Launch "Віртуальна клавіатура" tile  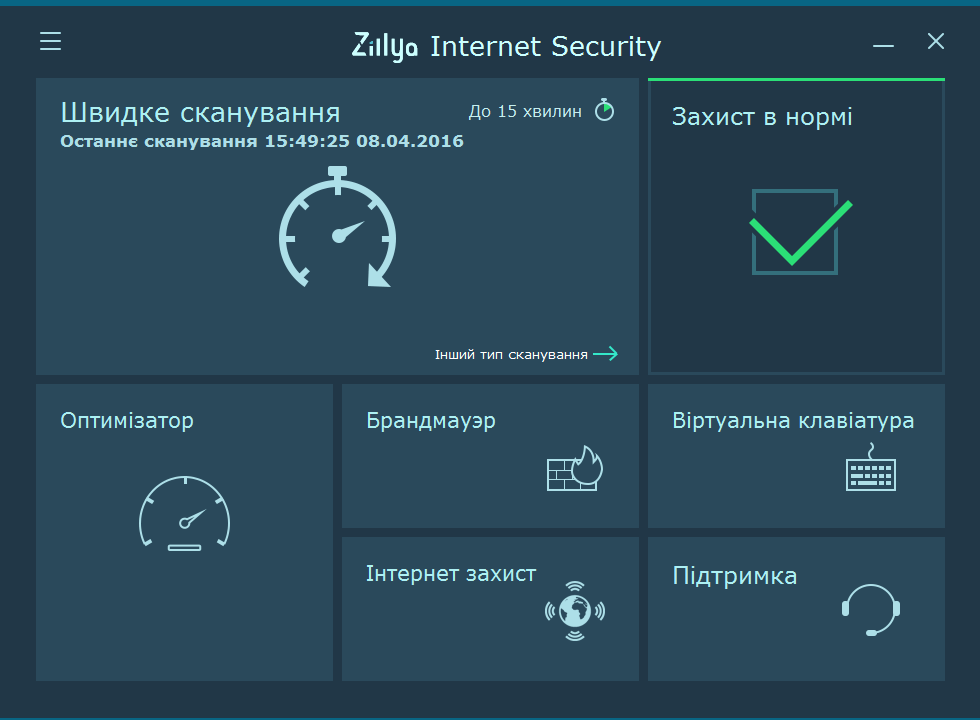click(796, 456)
